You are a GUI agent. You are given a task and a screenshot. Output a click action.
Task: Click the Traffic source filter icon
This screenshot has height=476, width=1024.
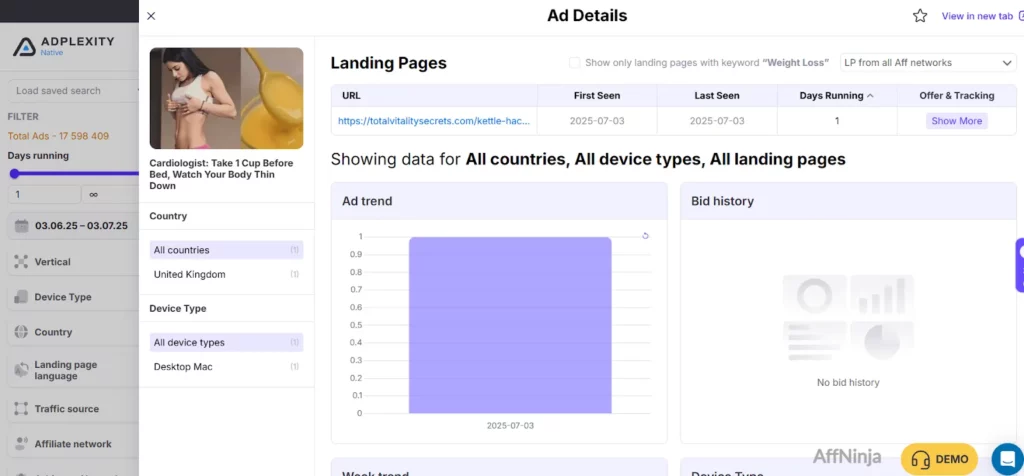[x=20, y=409]
